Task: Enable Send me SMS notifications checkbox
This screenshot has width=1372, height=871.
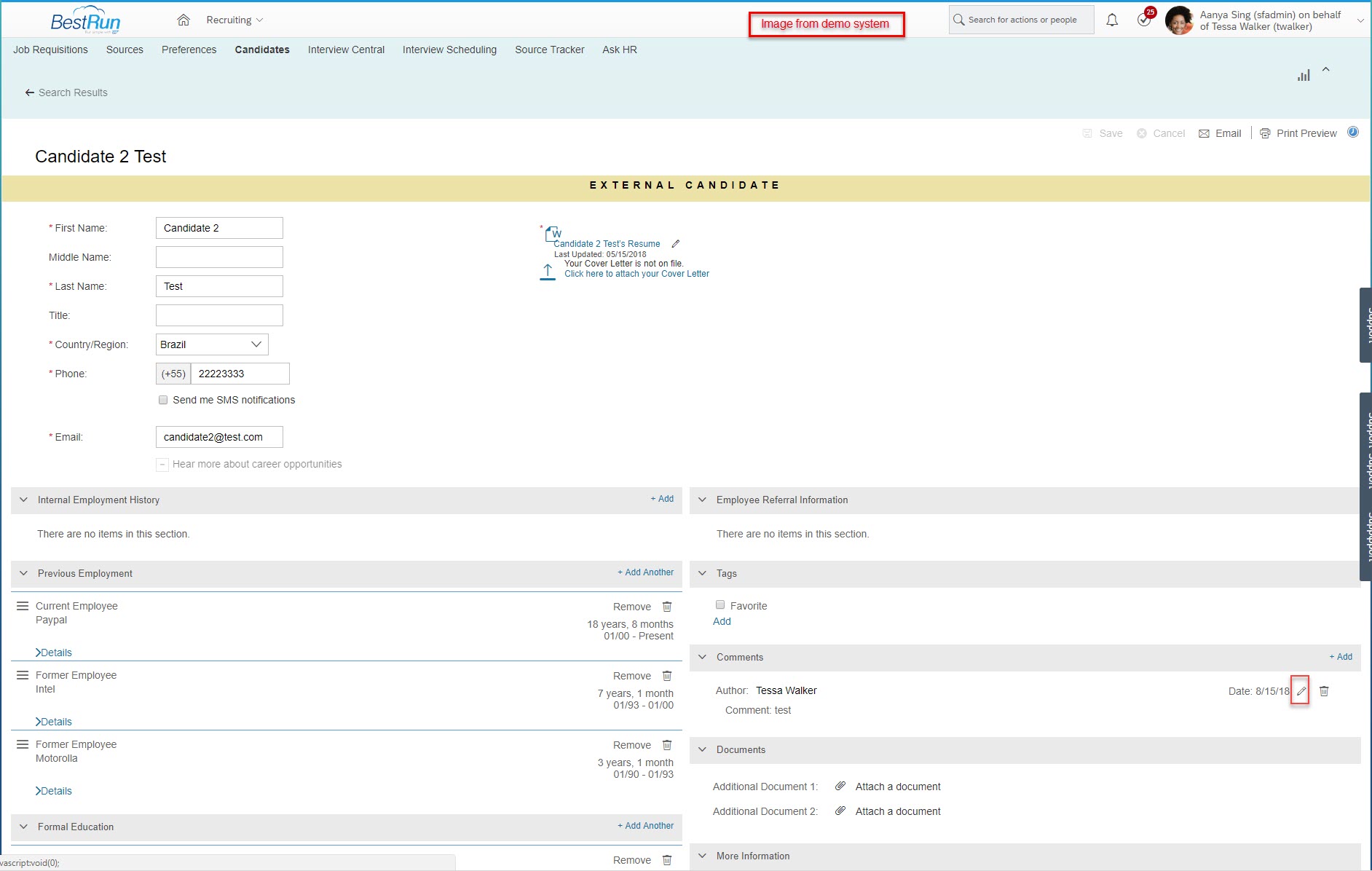Action: 163,400
